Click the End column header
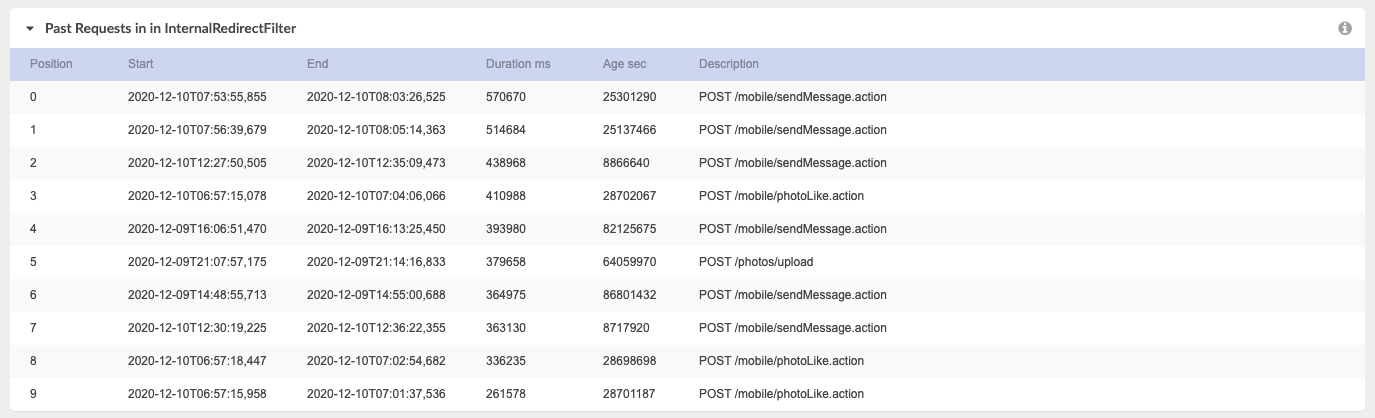This screenshot has width=1375, height=418. click(317, 64)
